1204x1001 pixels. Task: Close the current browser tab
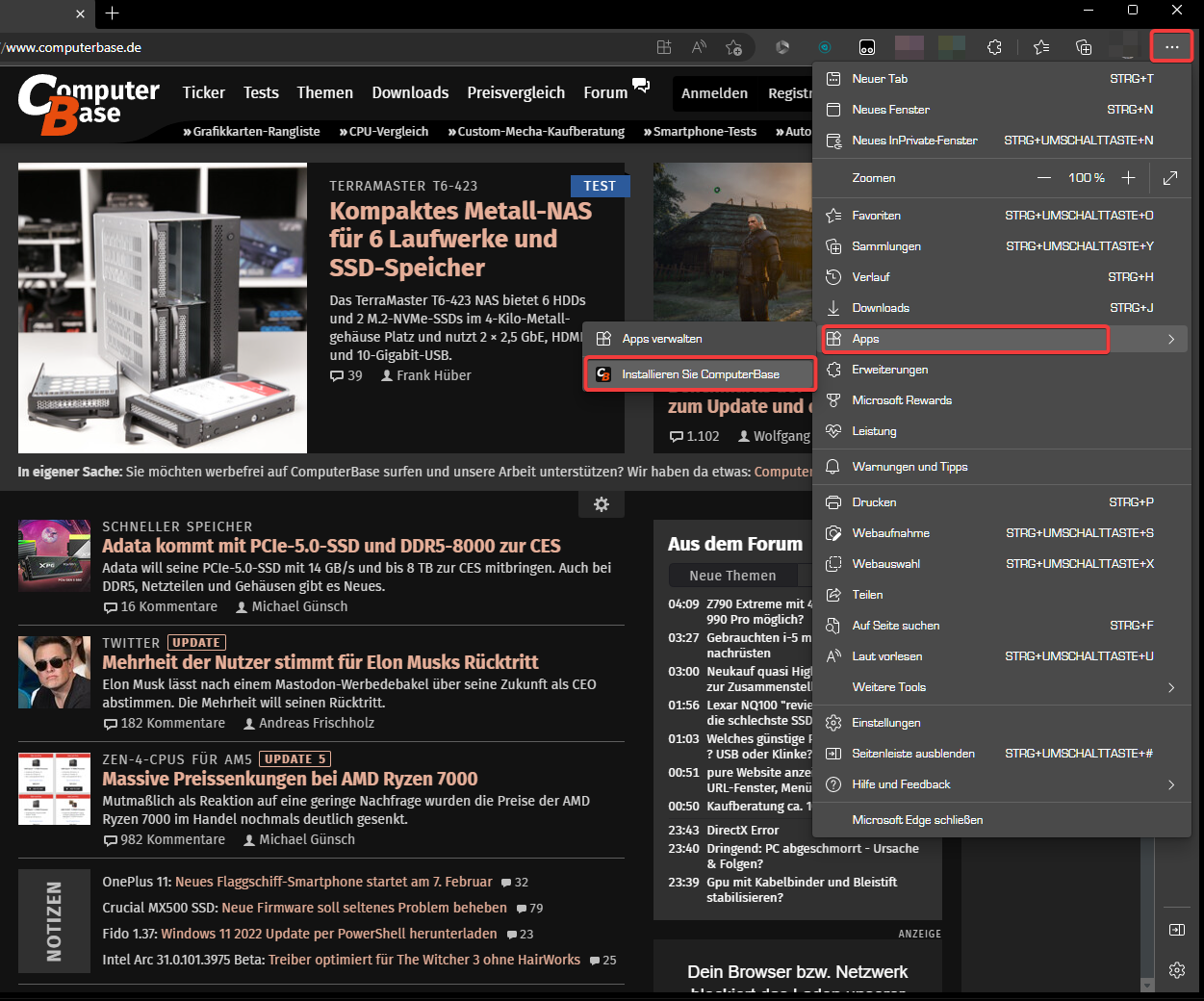(x=80, y=13)
